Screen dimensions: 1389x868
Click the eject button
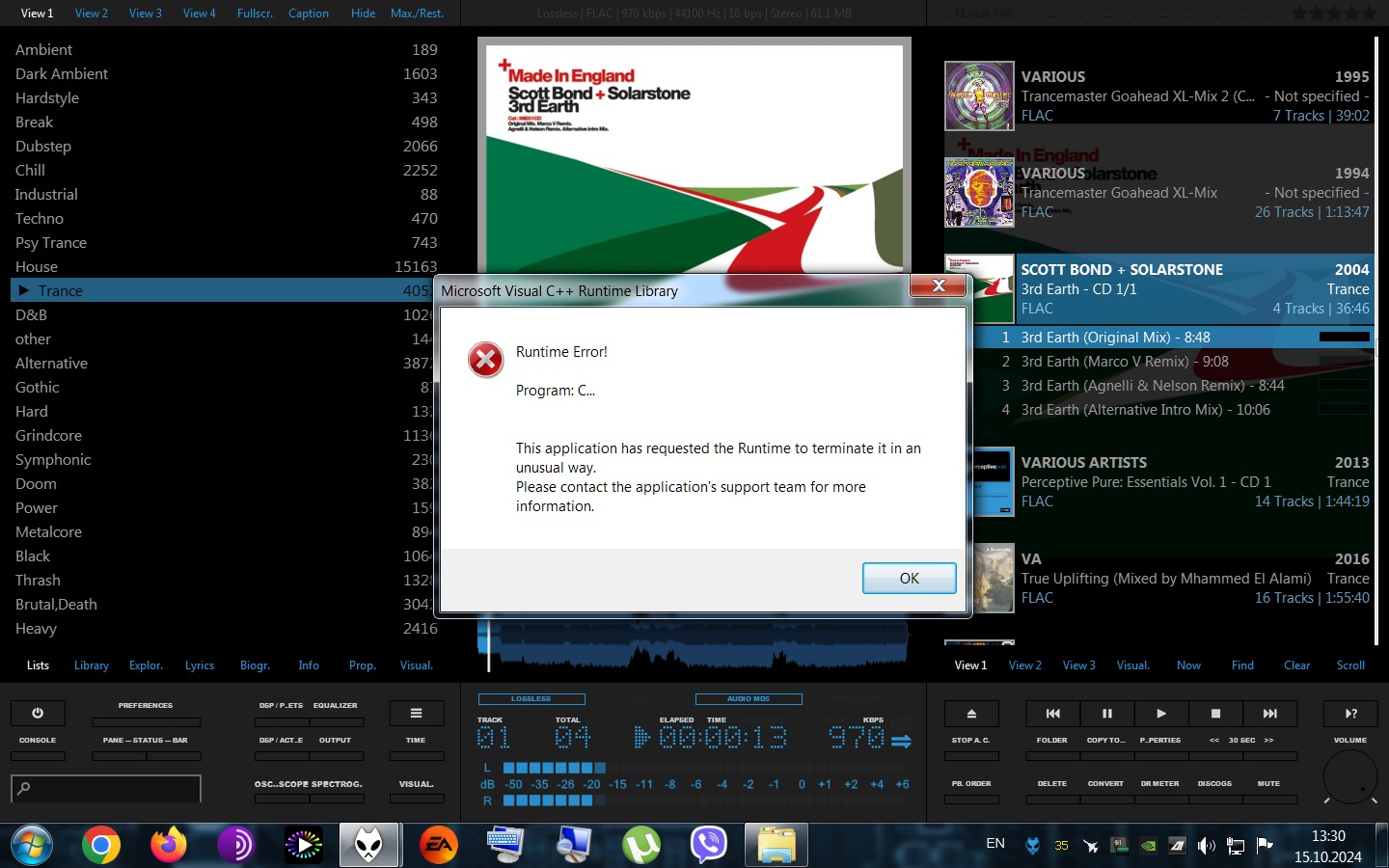(971, 714)
